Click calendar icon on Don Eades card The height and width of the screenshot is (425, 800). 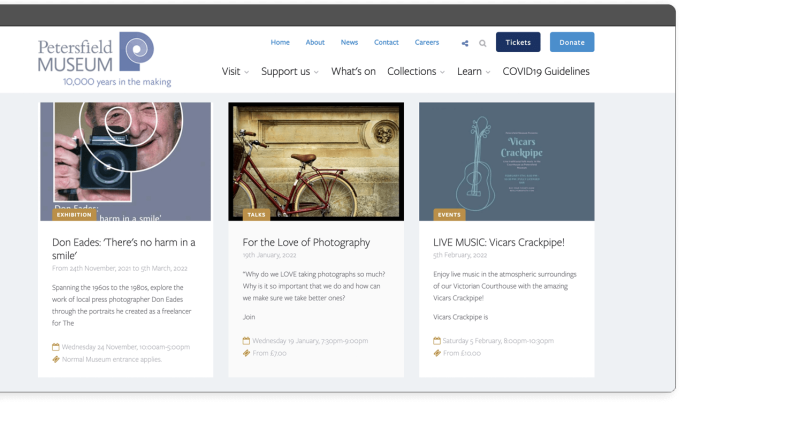coord(56,347)
